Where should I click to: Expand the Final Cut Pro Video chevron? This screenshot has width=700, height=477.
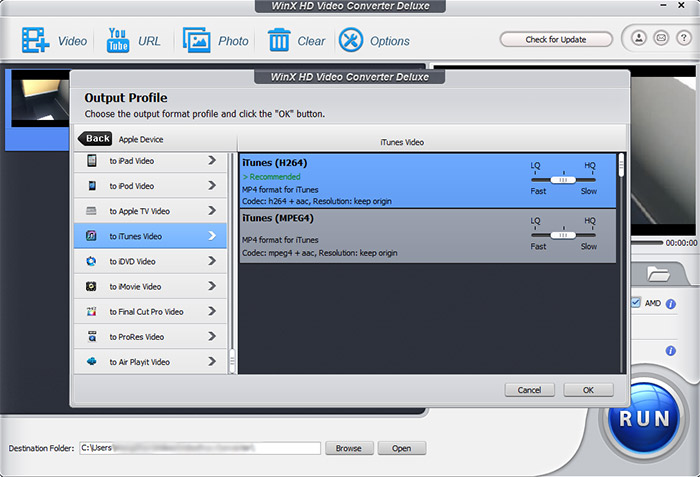(212, 311)
